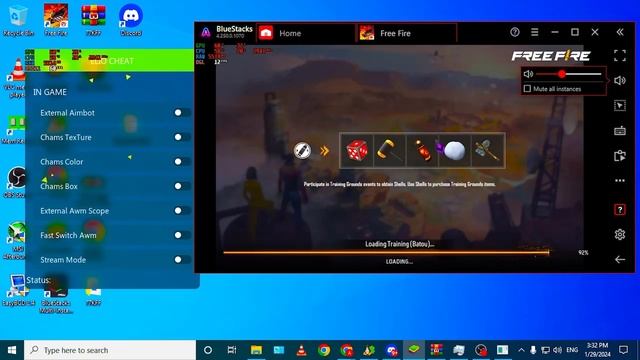Click the taskbar search box
Viewport: 640px width, 360px height.
[110, 350]
